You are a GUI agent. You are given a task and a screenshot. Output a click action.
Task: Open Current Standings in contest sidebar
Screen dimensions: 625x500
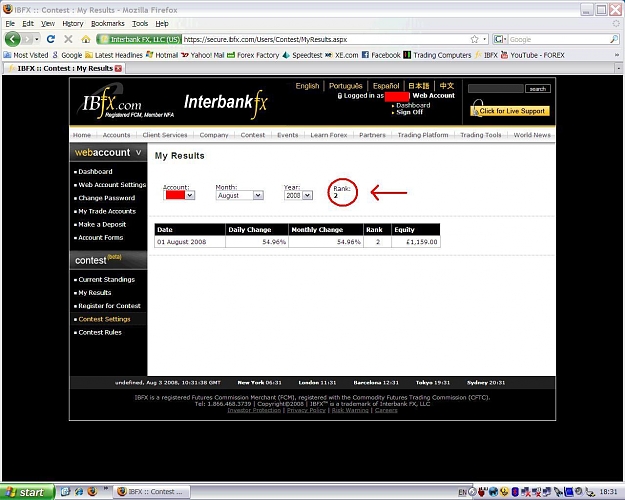coord(106,280)
